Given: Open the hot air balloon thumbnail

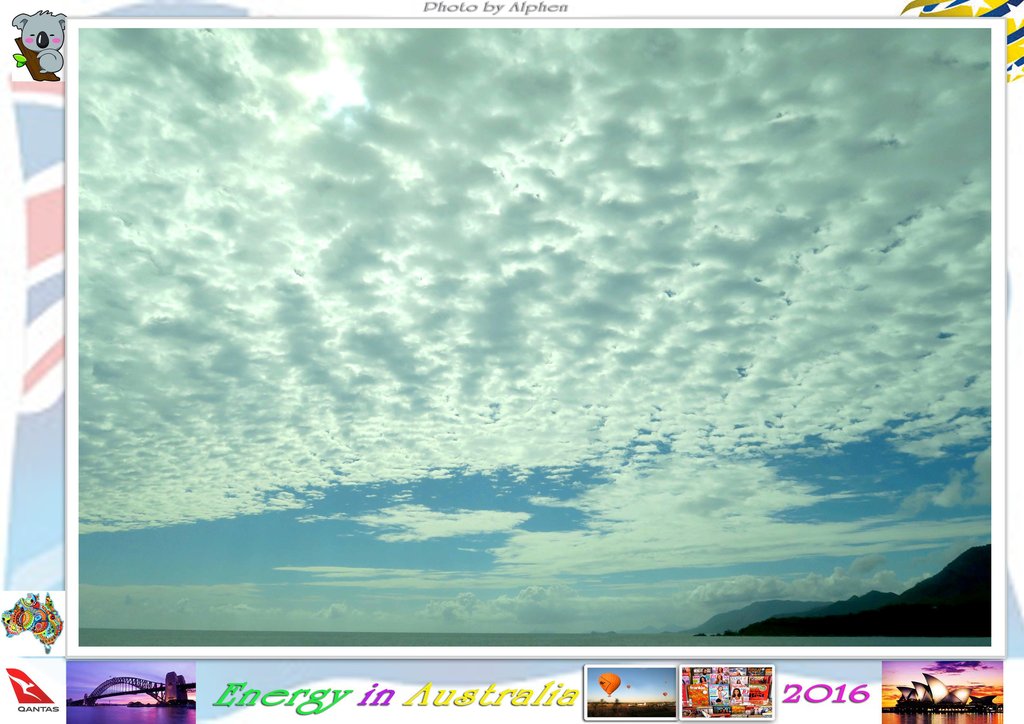Looking at the screenshot, I should (631, 691).
